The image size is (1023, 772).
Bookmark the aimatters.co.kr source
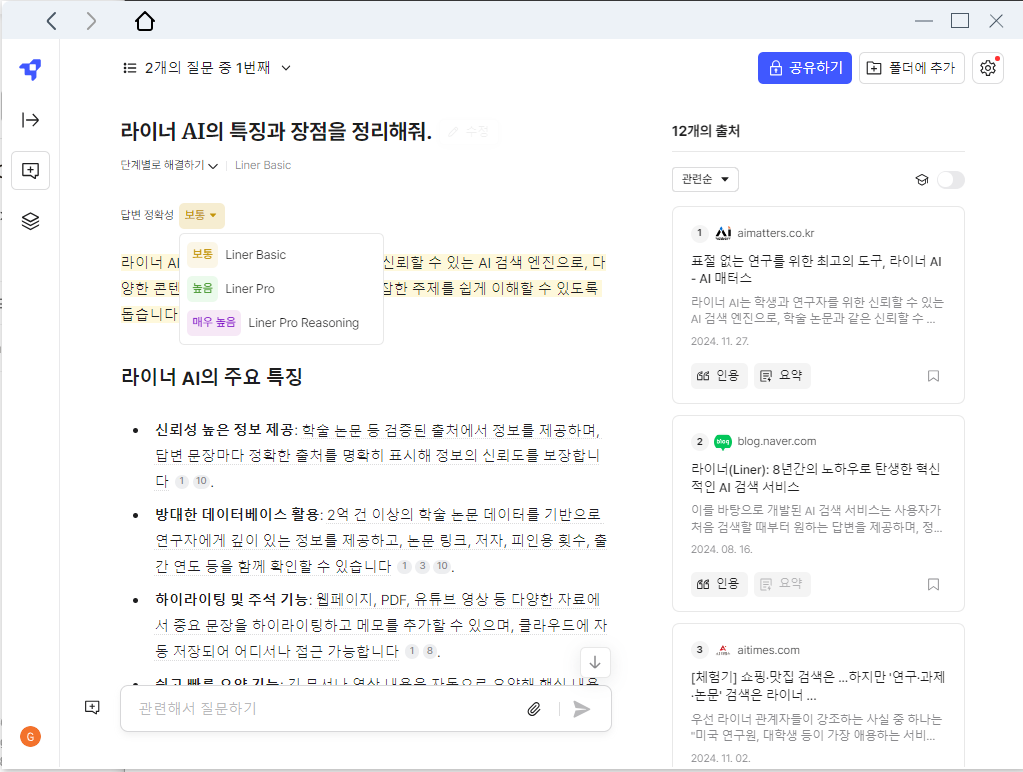click(934, 376)
